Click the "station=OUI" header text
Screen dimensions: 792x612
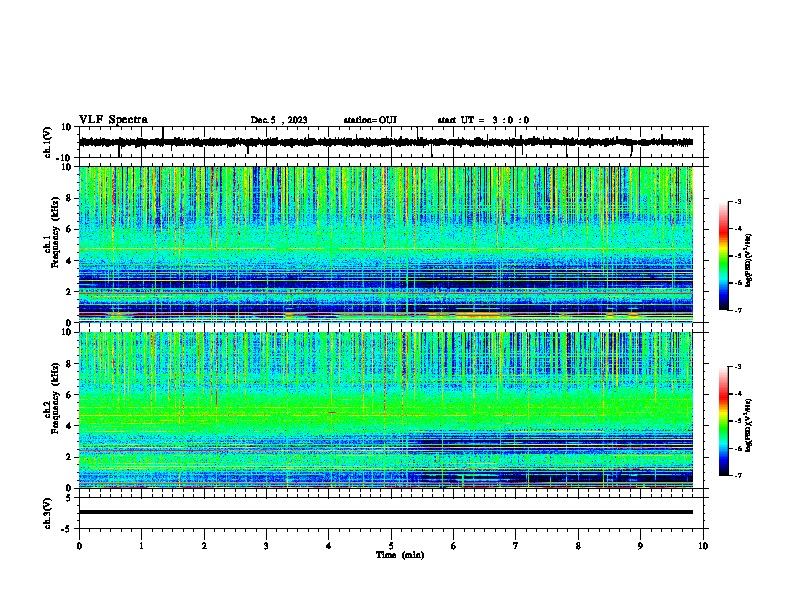370,120
